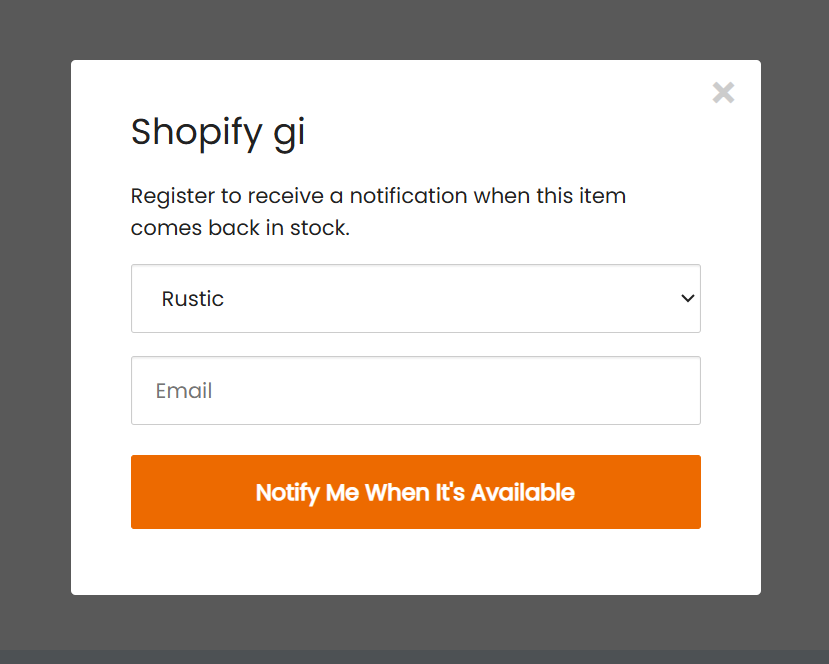The height and width of the screenshot is (664, 829).
Task: Click the register notification description text
Action: [378, 196]
